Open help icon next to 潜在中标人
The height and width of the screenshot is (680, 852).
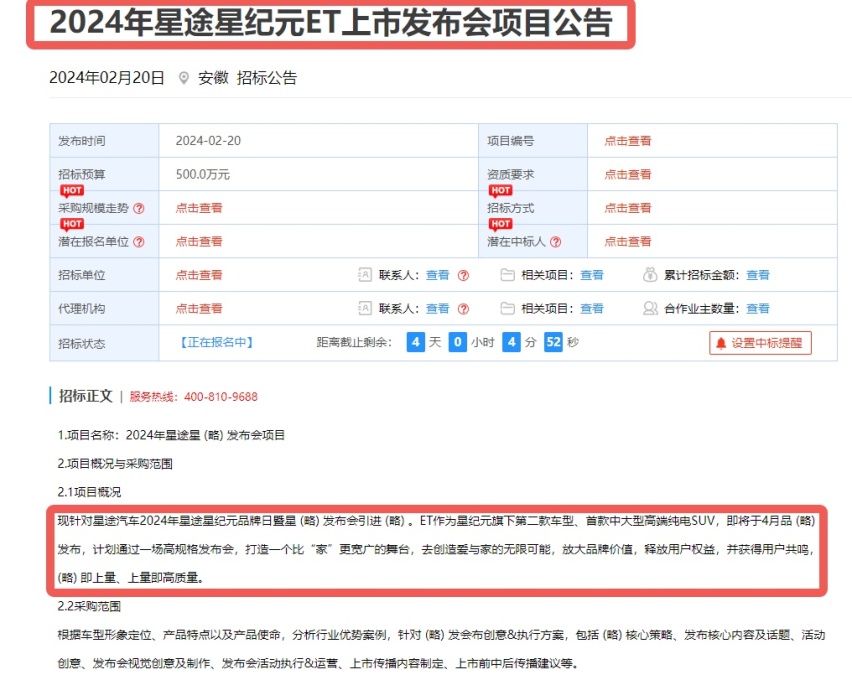tap(555, 242)
